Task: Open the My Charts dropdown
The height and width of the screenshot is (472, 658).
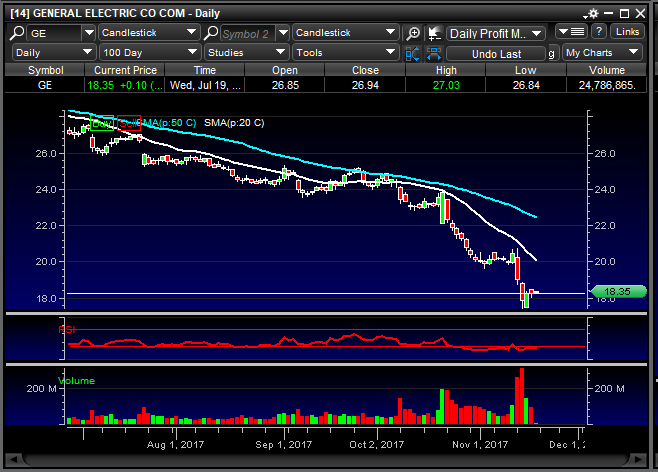Action: point(602,53)
